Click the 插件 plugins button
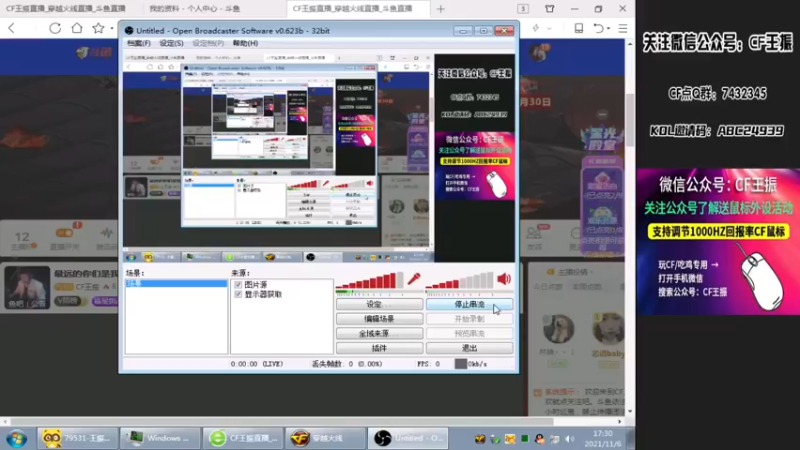 (x=379, y=348)
